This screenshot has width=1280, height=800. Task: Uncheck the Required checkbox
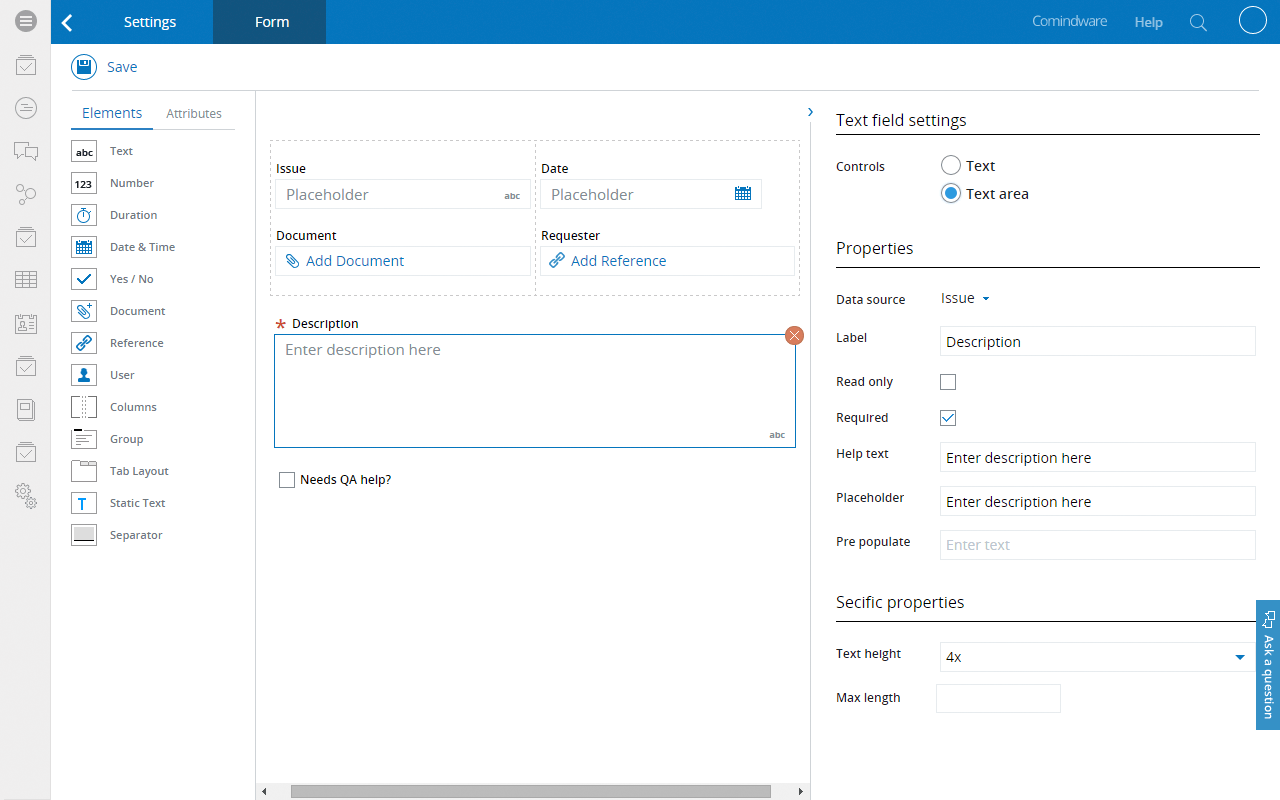pos(948,418)
